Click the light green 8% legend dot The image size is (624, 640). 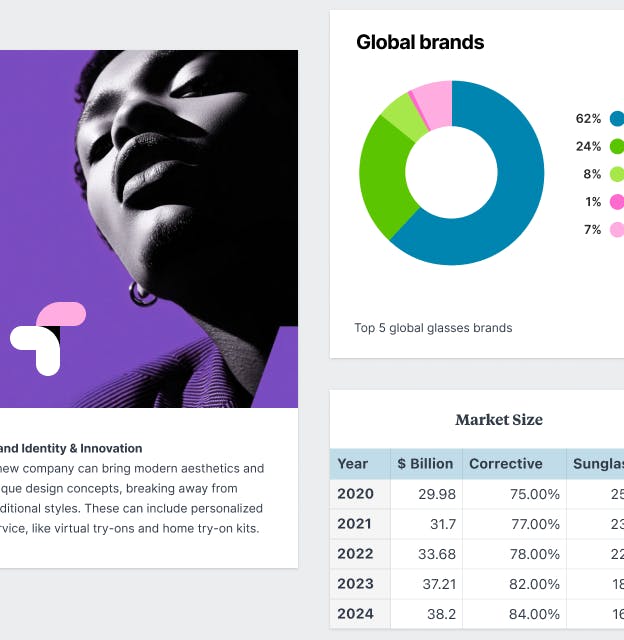[x=617, y=174]
